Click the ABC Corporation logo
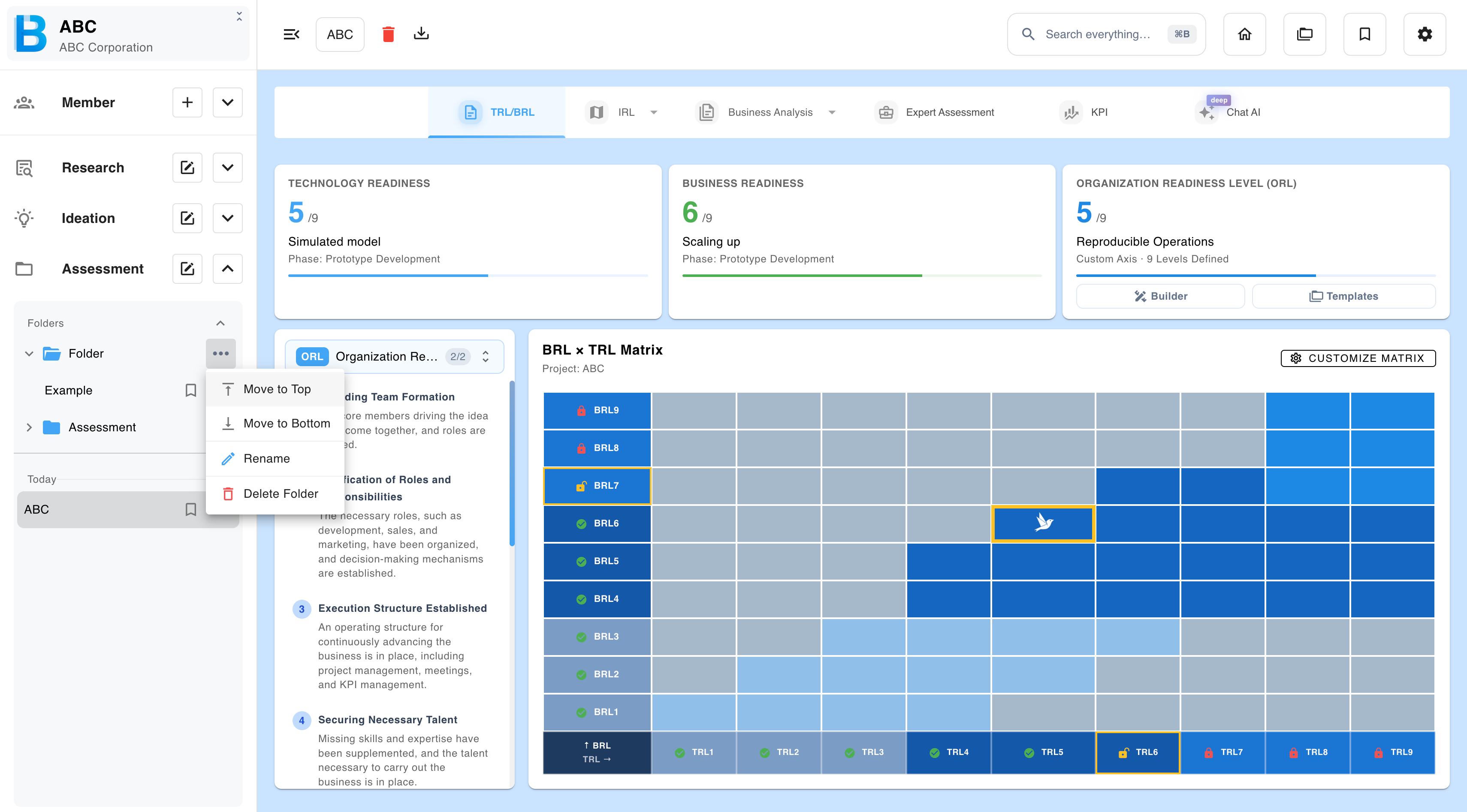Viewport: 1467px width, 812px height. click(31, 33)
